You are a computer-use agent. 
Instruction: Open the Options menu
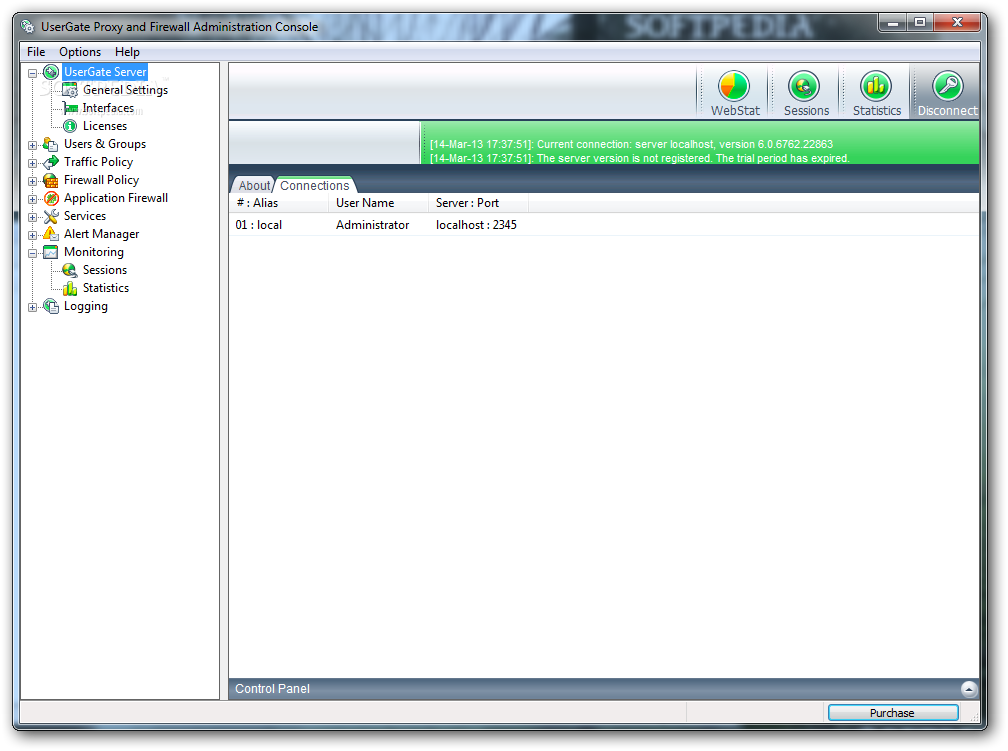(80, 51)
